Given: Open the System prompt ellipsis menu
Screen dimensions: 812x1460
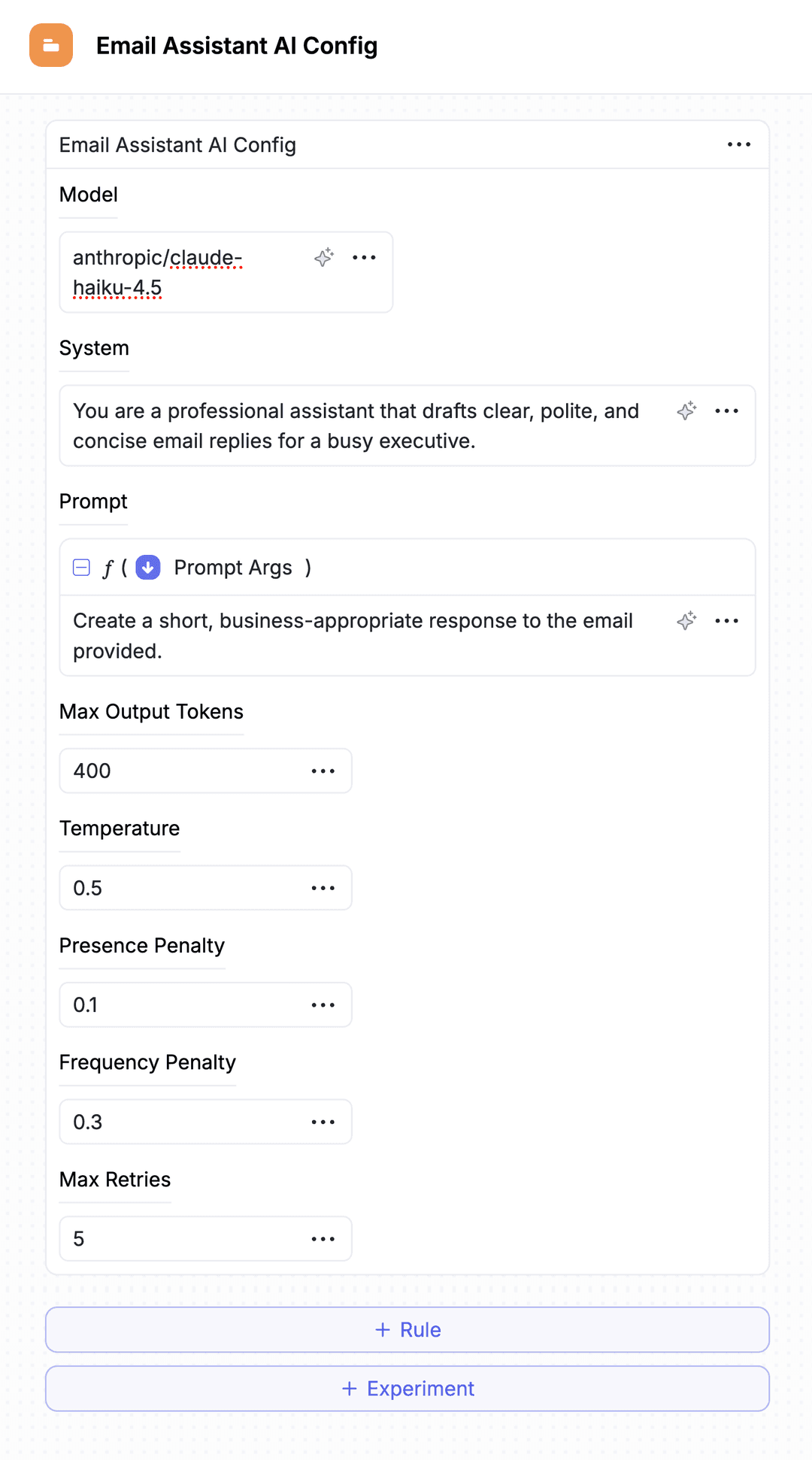Looking at the screenshot, I should pyautogui.click(x=726, y=410).
